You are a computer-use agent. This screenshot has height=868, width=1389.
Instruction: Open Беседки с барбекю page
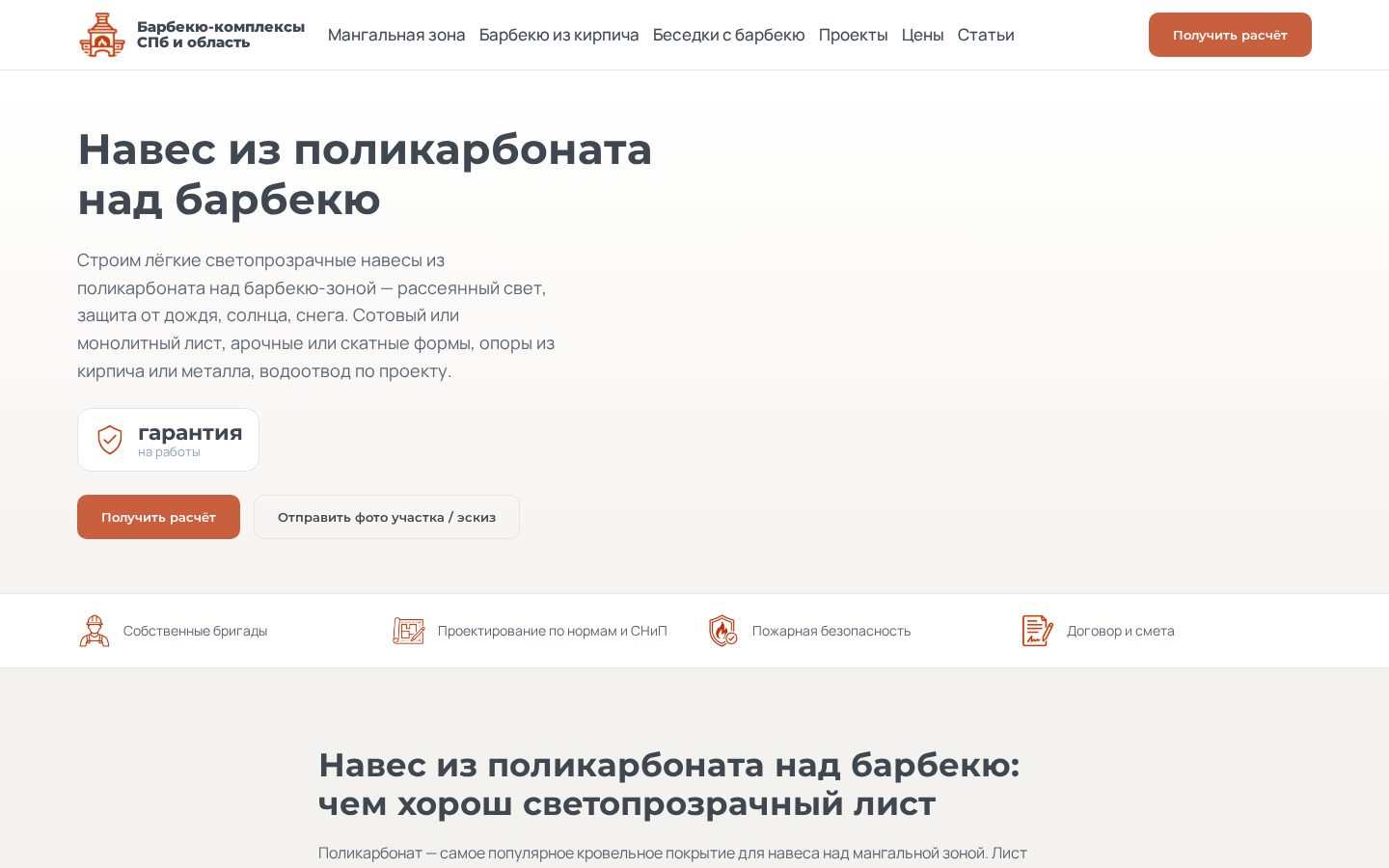pyautogui.click(x=728, y=35)
